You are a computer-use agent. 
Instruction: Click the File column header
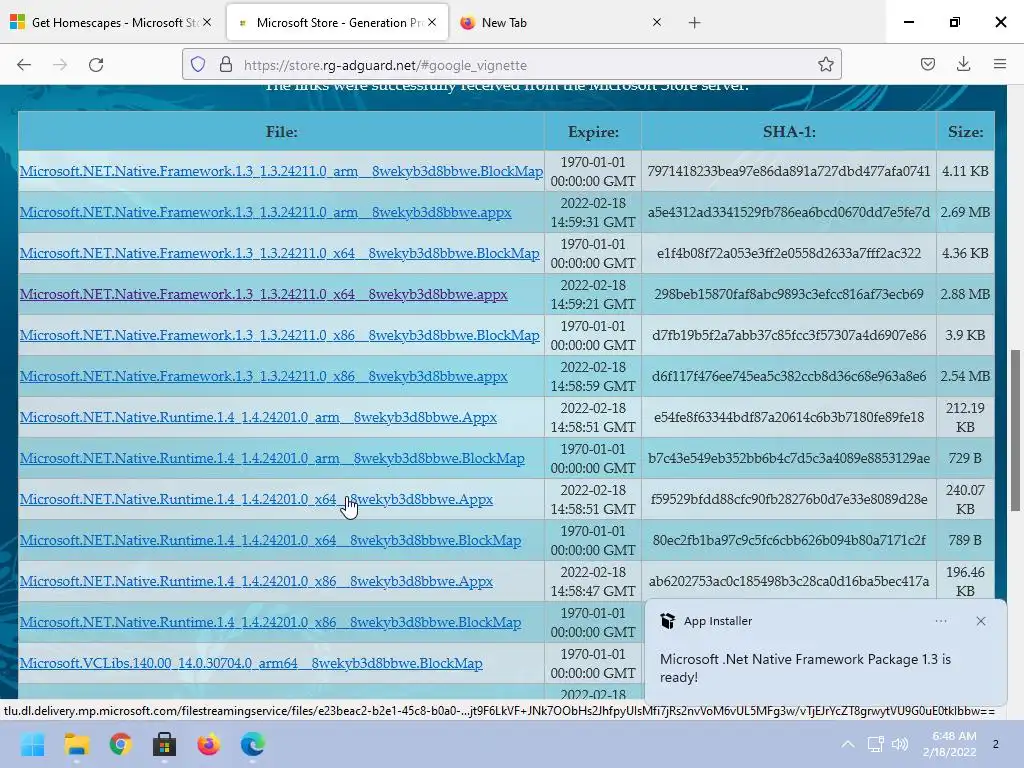coord(281,132)
